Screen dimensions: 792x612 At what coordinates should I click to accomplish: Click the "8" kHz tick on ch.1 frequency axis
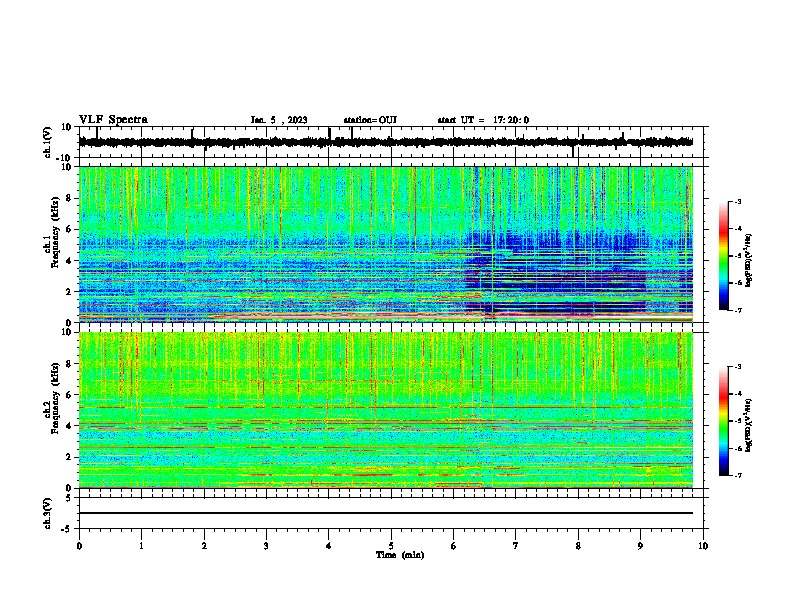69,198
